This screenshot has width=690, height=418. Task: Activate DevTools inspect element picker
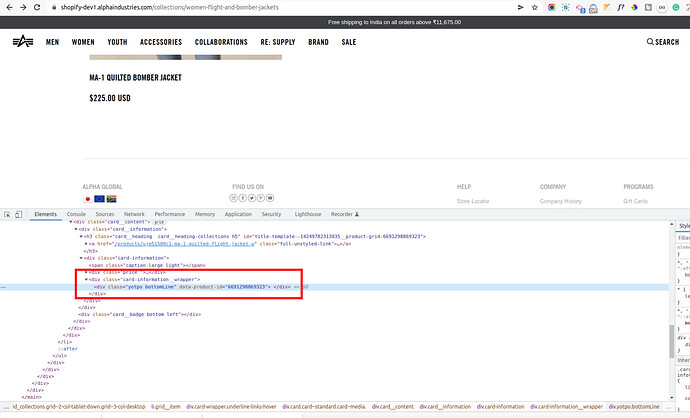[x=7, y=214]
